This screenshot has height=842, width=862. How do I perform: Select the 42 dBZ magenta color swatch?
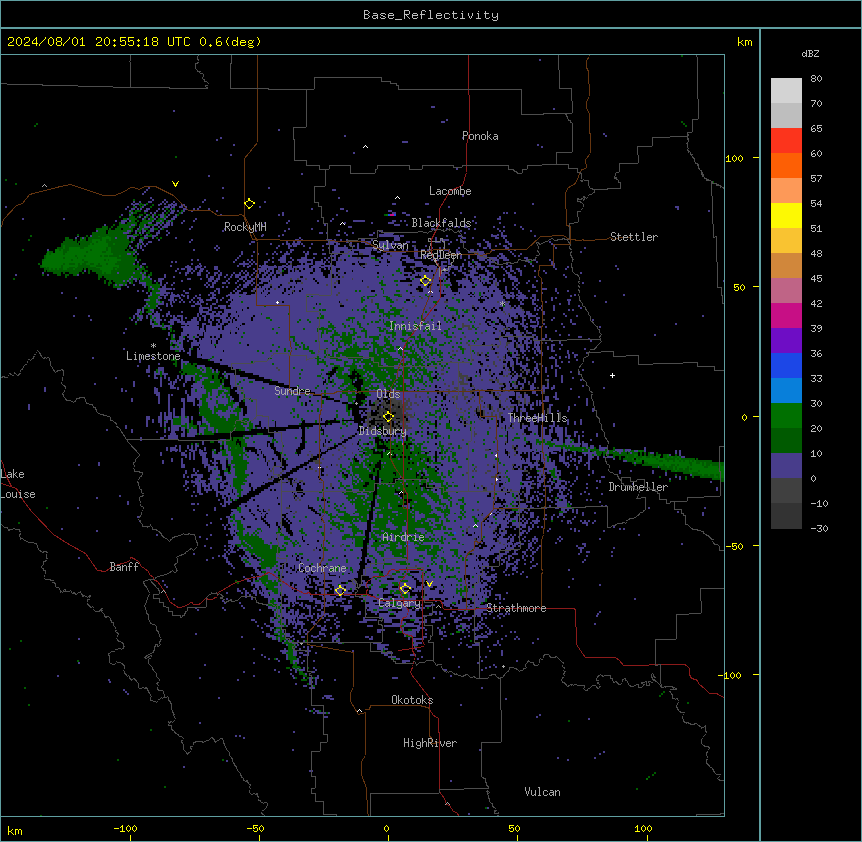(786, 315)
